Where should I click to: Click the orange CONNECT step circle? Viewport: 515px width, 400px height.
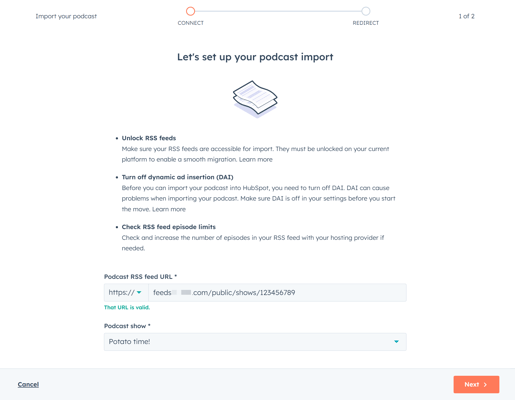tap(190, 11)
